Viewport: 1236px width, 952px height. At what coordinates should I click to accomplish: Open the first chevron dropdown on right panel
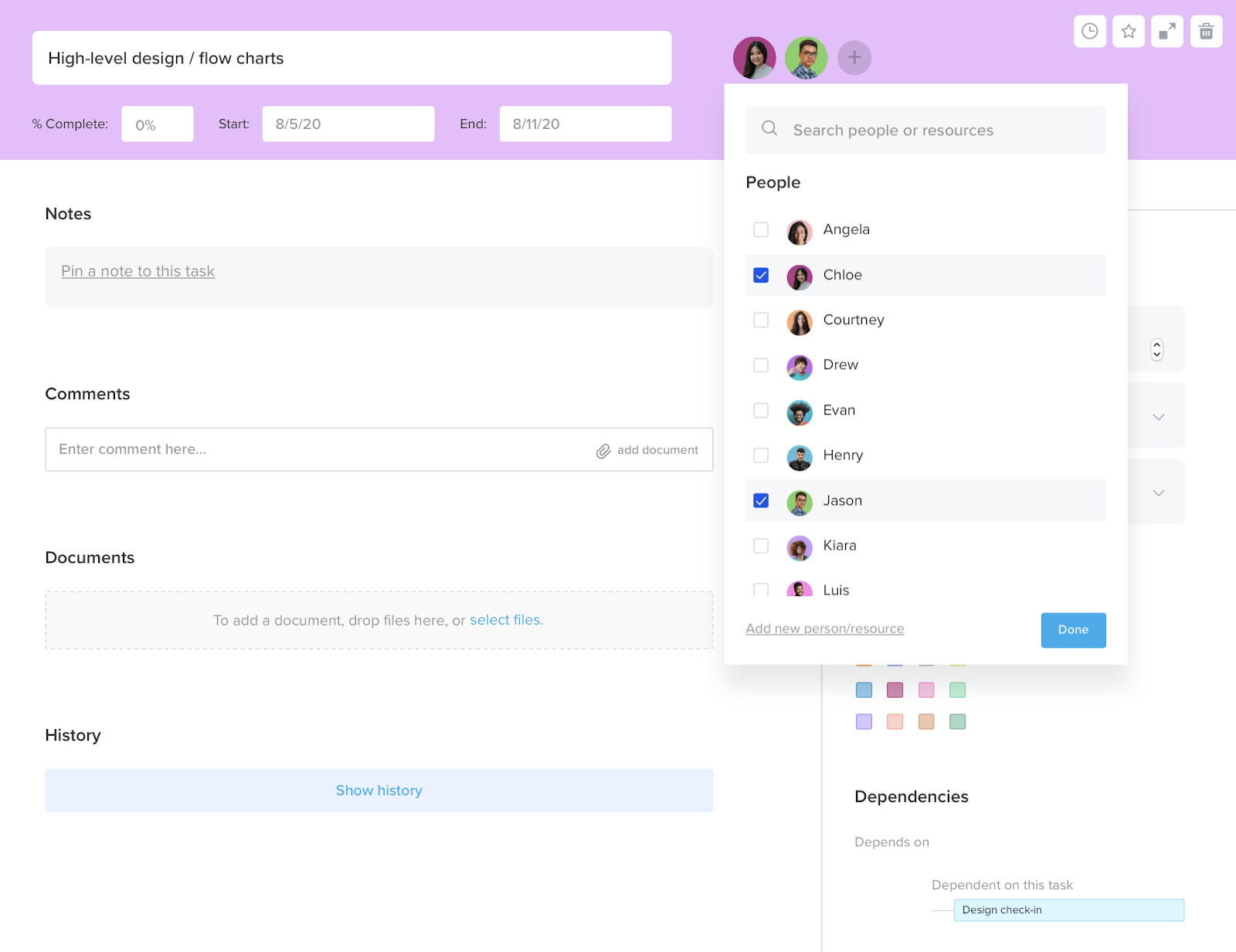click(x=1159, y=417)
